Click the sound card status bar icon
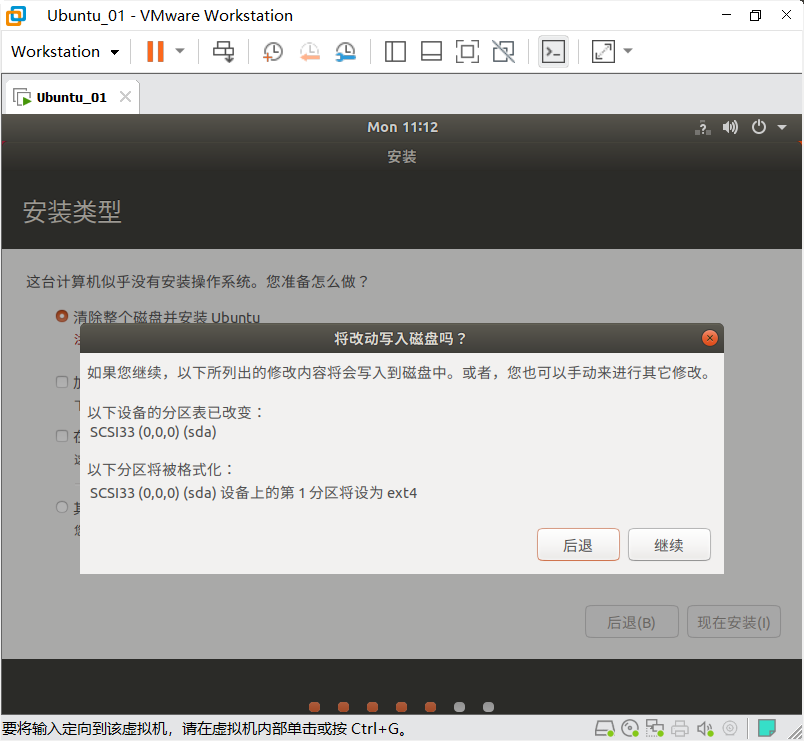Image resolution: width=804 pixels, height=741 pixels. click(705, 728)
